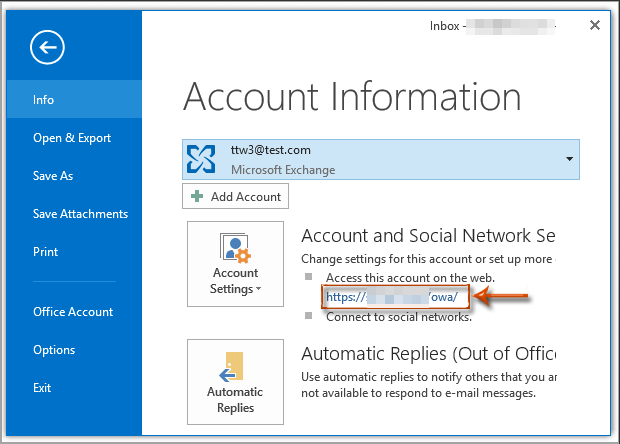Open the Account Settings dropdown button

(235, 264)
